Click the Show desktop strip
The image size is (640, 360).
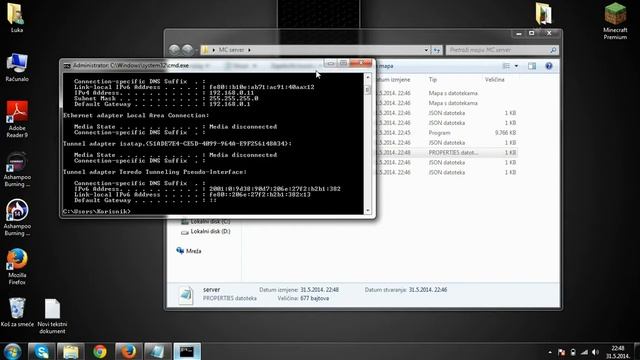pyautogui.click(x=637, y=351)
